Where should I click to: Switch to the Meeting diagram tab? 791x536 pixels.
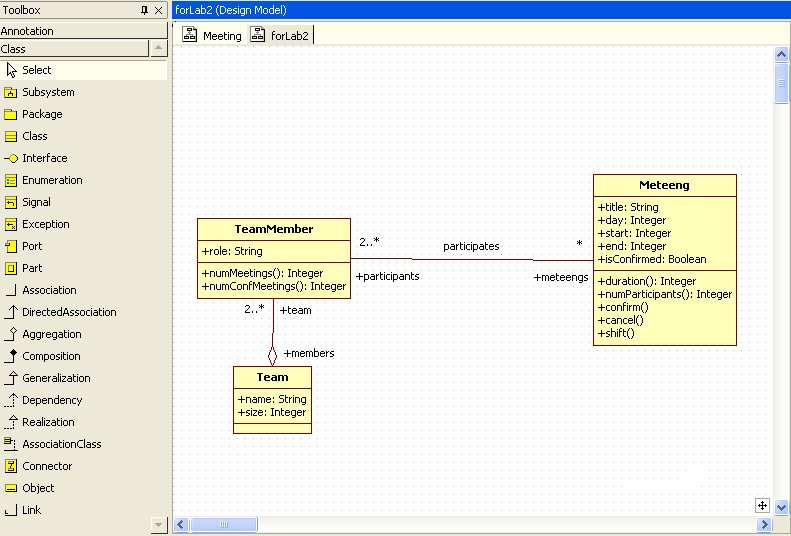point(212,35)
